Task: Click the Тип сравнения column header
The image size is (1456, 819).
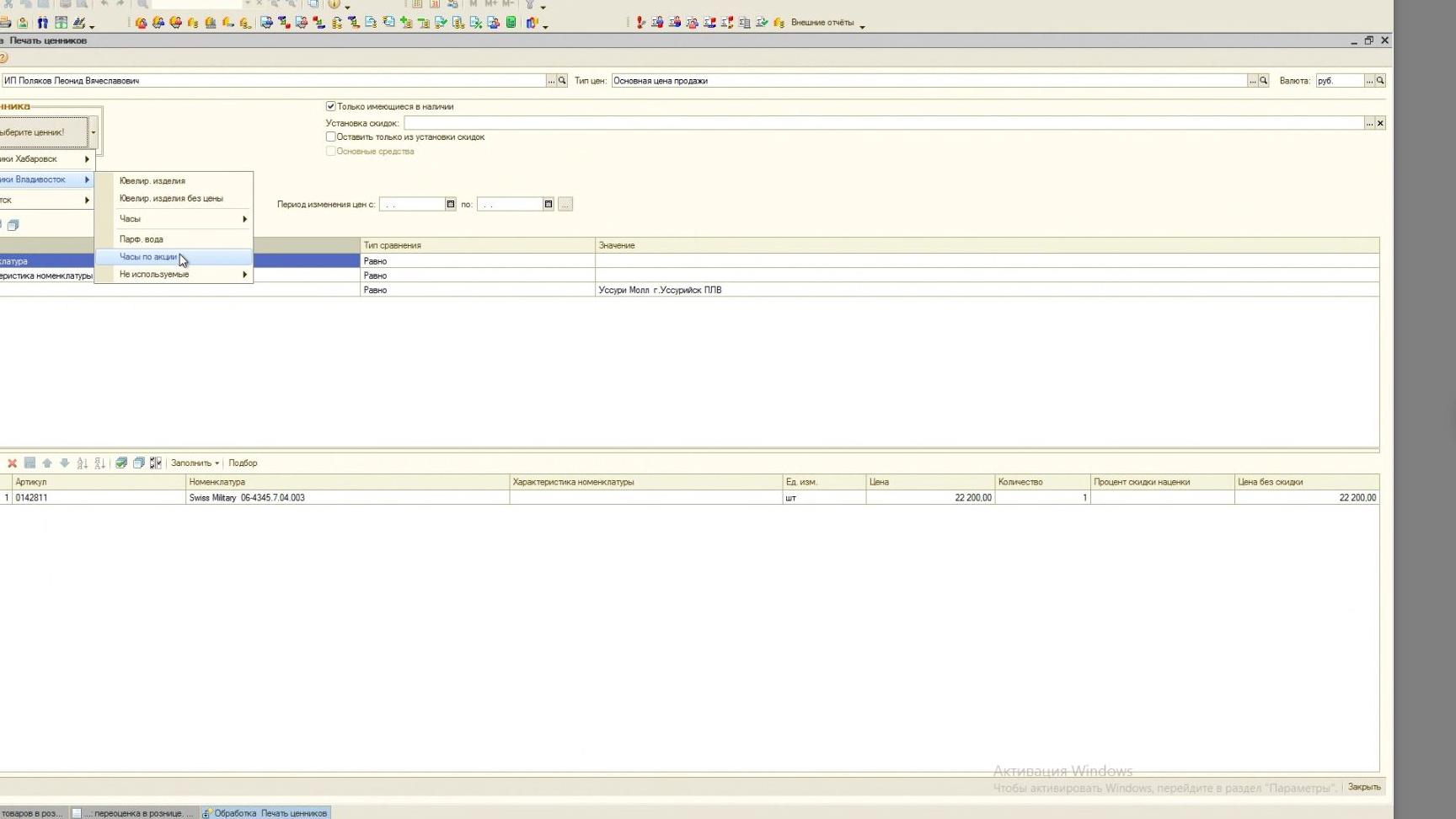Action: pos(477,245)
